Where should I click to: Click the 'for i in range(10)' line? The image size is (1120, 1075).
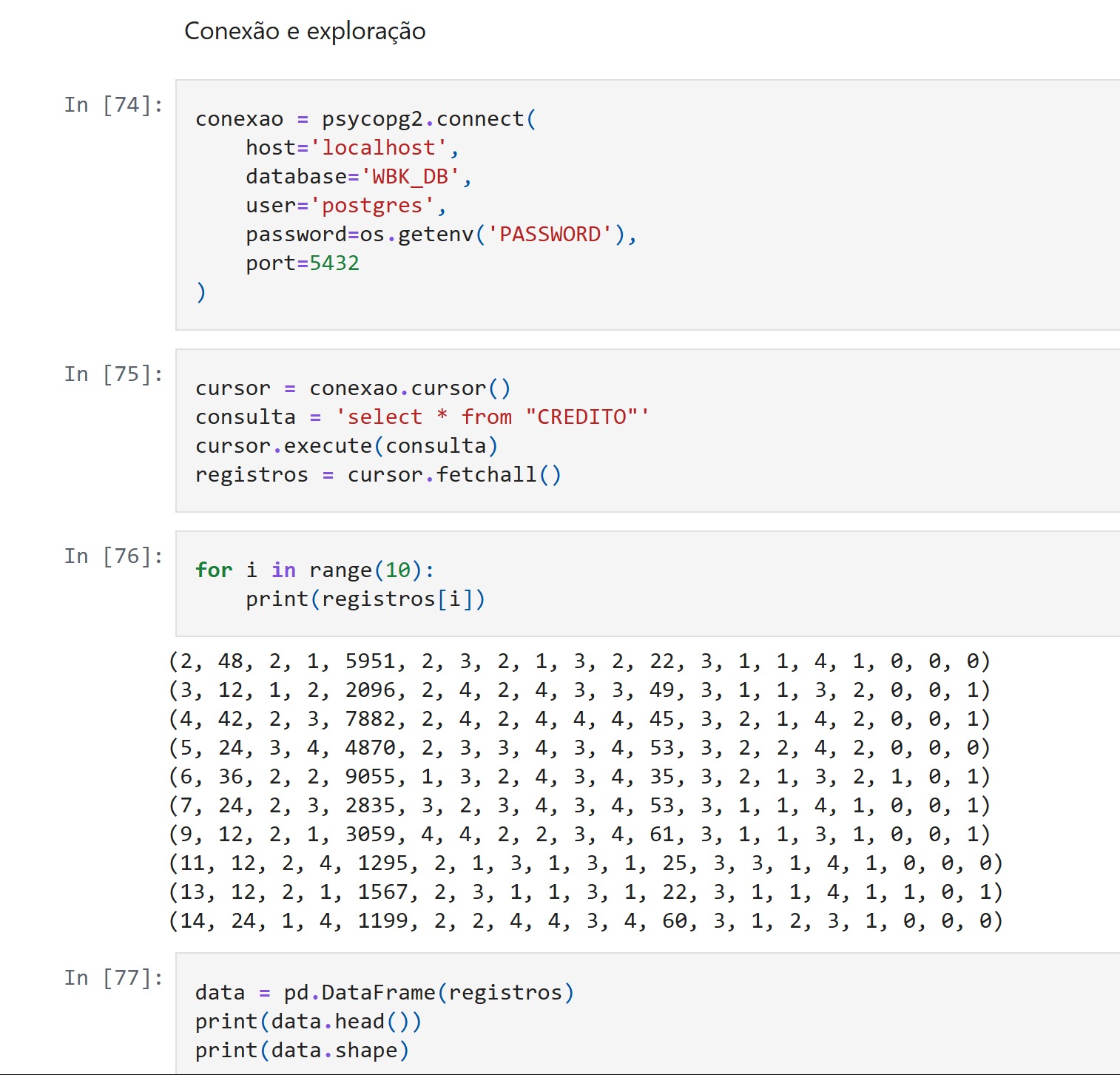coord(314,570)
